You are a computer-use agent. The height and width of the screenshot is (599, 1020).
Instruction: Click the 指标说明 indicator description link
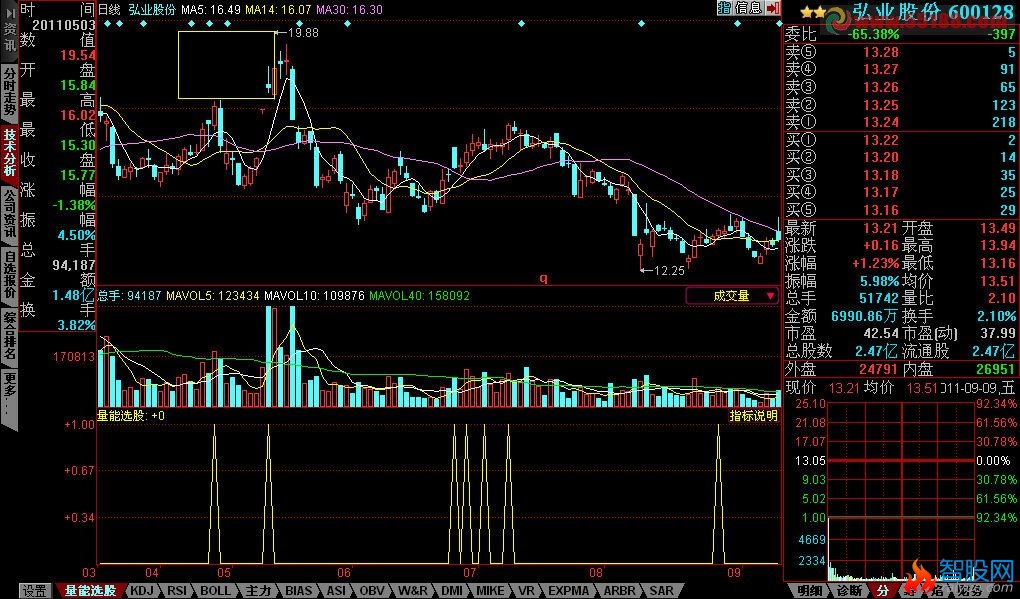pyautogui.click(x=753, y=416)
